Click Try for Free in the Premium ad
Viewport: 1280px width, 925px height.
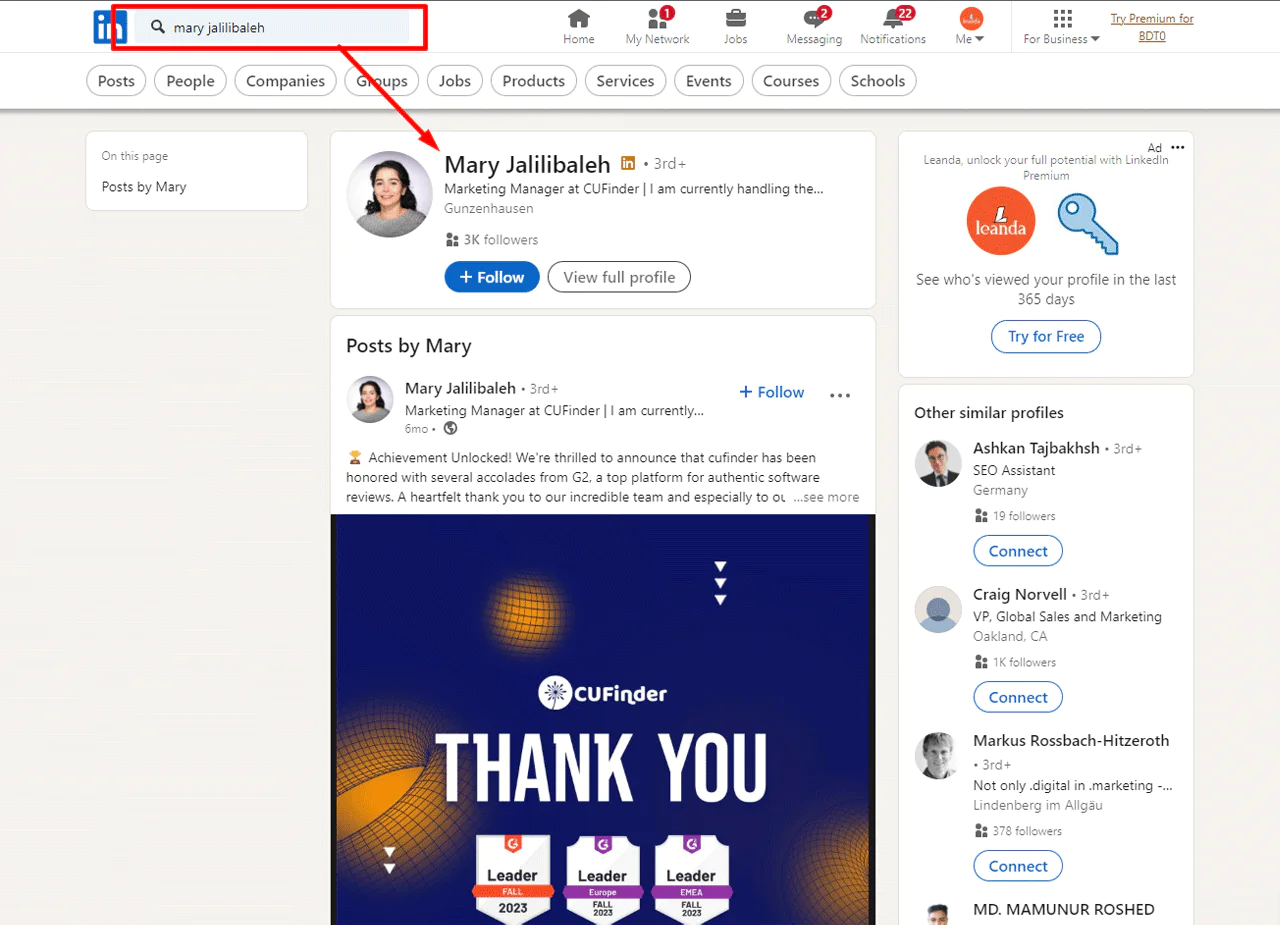pyautogui.click(x=1045, y=336)
